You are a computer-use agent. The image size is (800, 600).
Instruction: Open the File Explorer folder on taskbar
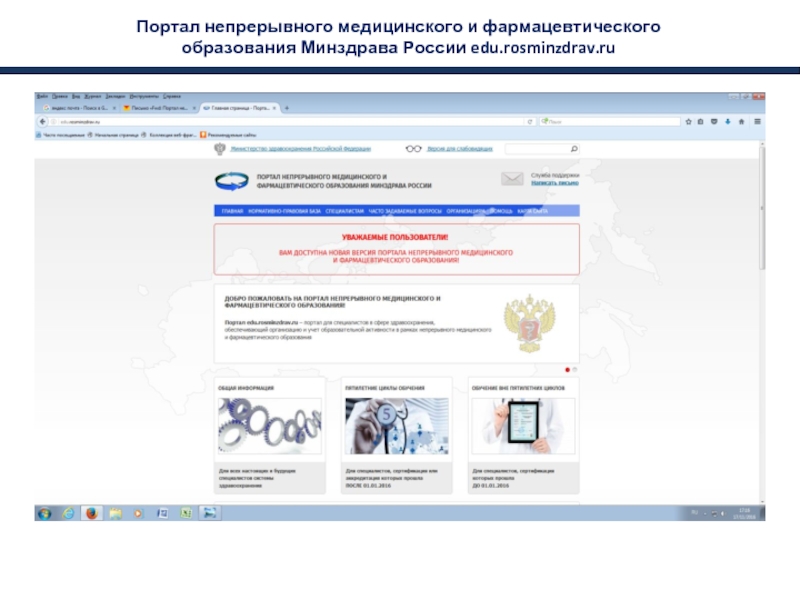click(115, 513)
